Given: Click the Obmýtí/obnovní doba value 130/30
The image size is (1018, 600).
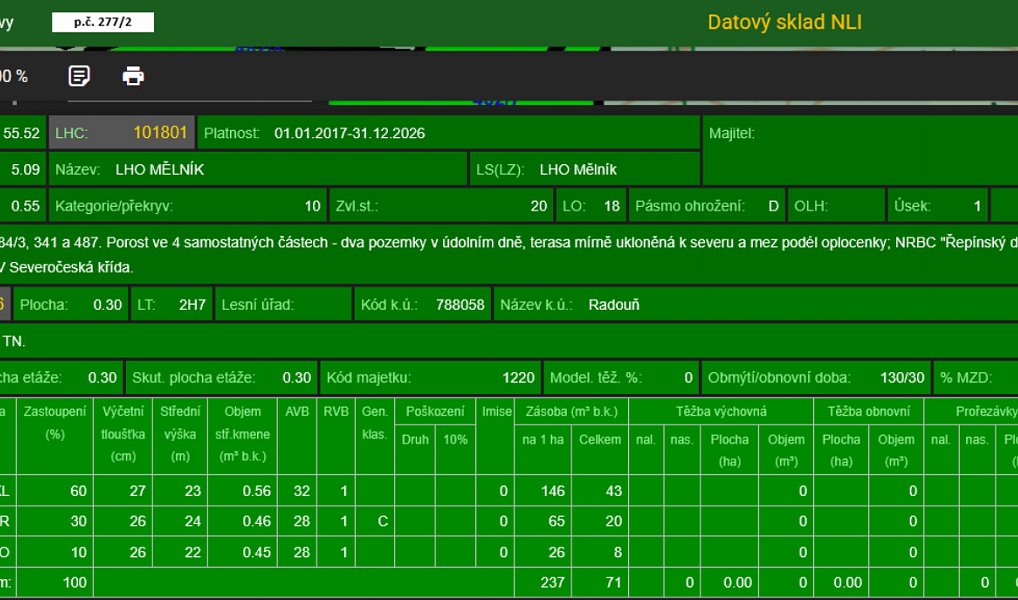Looking at the screenshot, I should (902, 377).
